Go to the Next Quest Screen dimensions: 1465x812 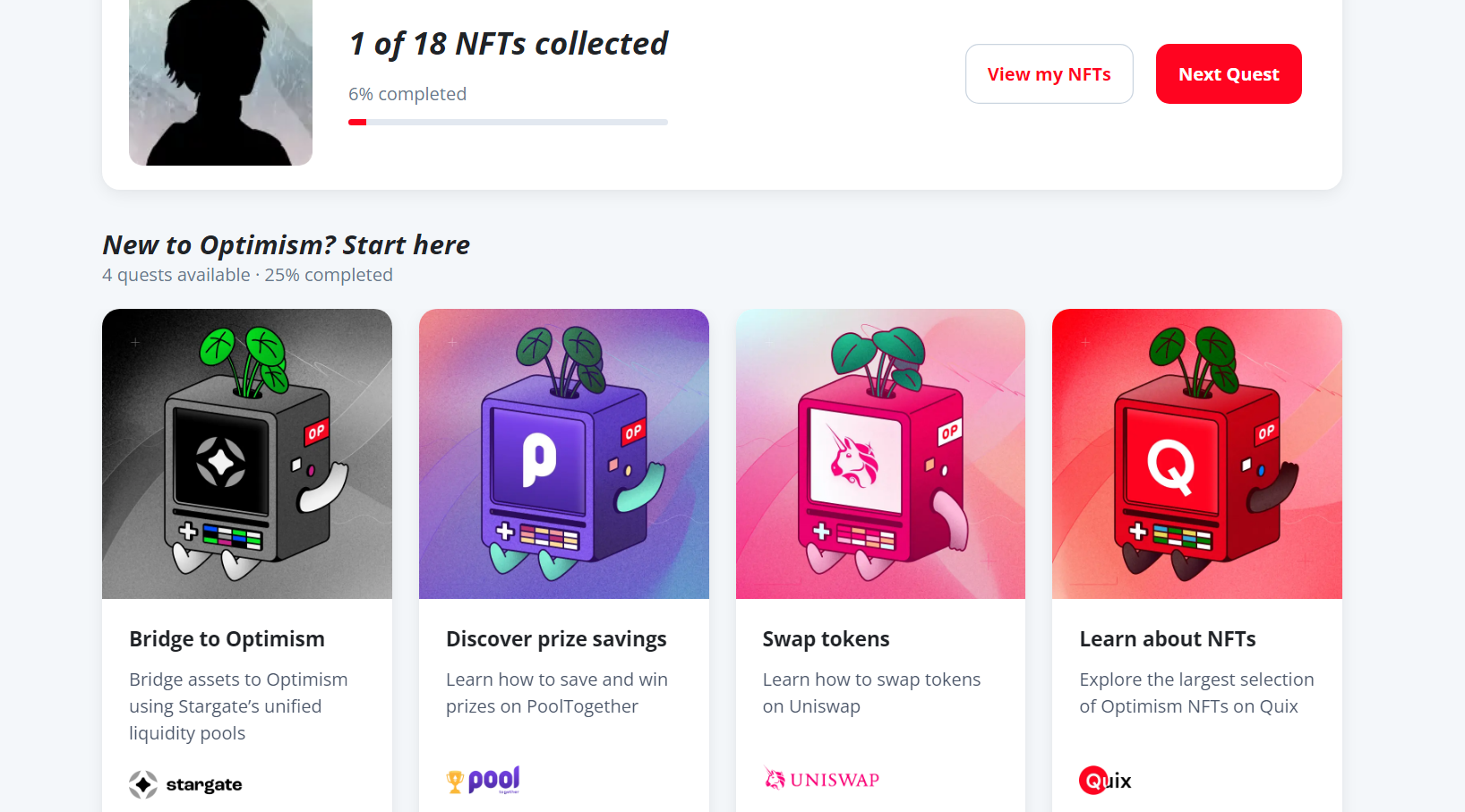point(1229,74)
